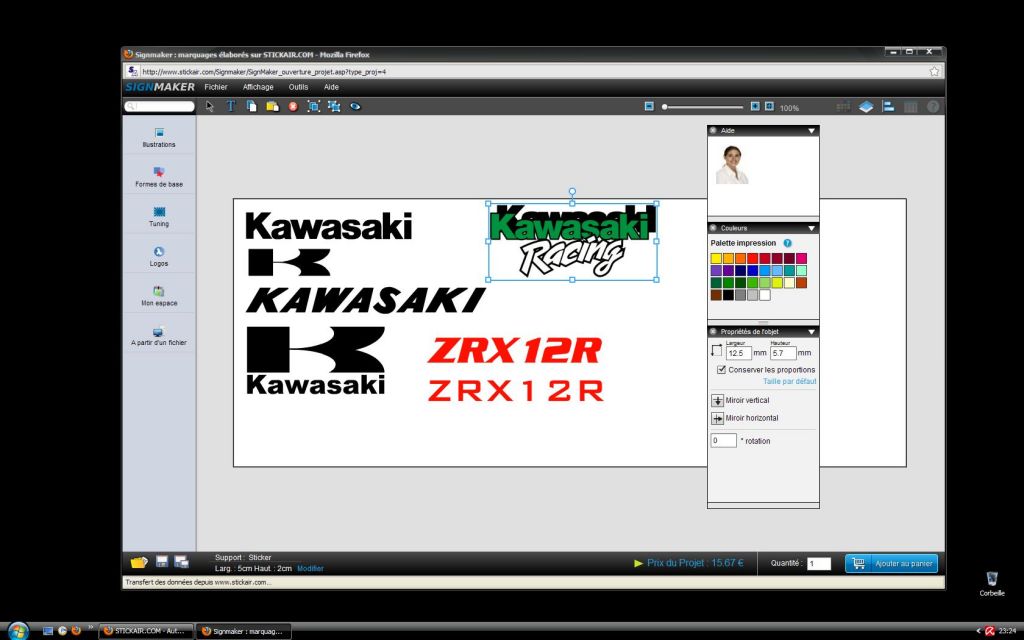Open the Mon espace section
1024x640 pixels.
pyautogui.click(x=159, y=296)
